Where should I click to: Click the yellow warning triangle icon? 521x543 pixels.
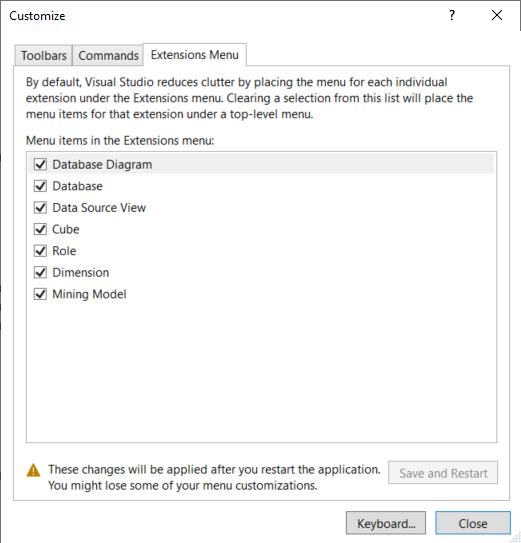click(x=33, y=470)
